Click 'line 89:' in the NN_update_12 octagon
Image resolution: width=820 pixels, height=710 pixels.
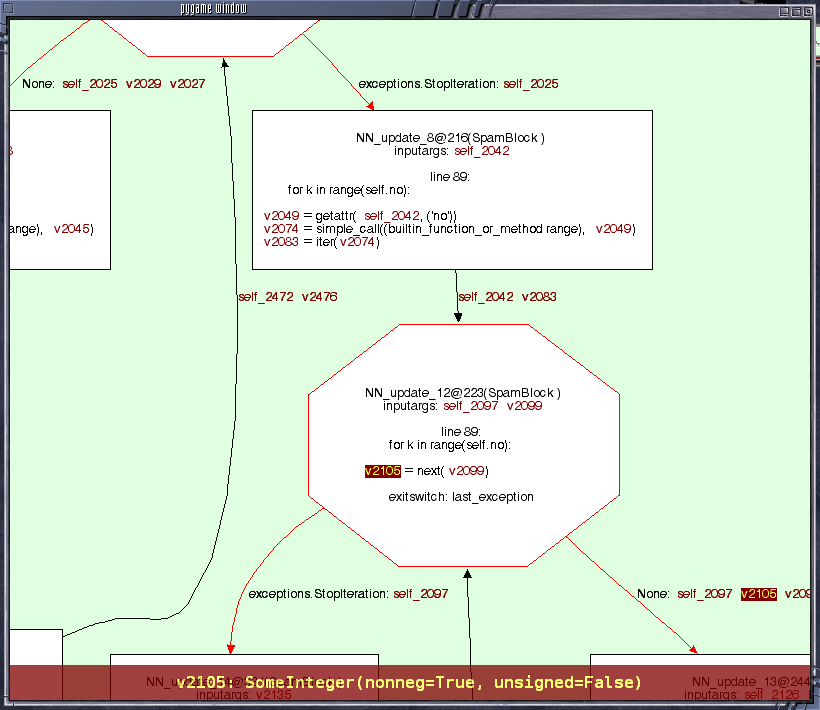[x=461, y=432]
